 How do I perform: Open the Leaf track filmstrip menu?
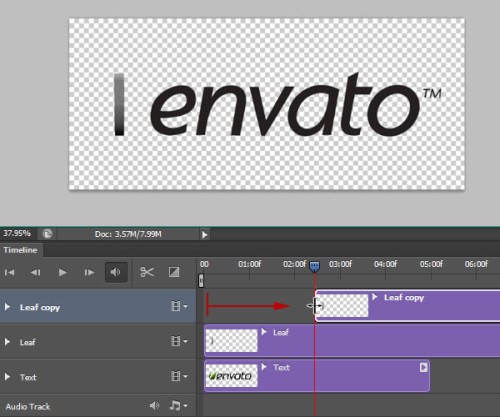click(x=179, y=341)
